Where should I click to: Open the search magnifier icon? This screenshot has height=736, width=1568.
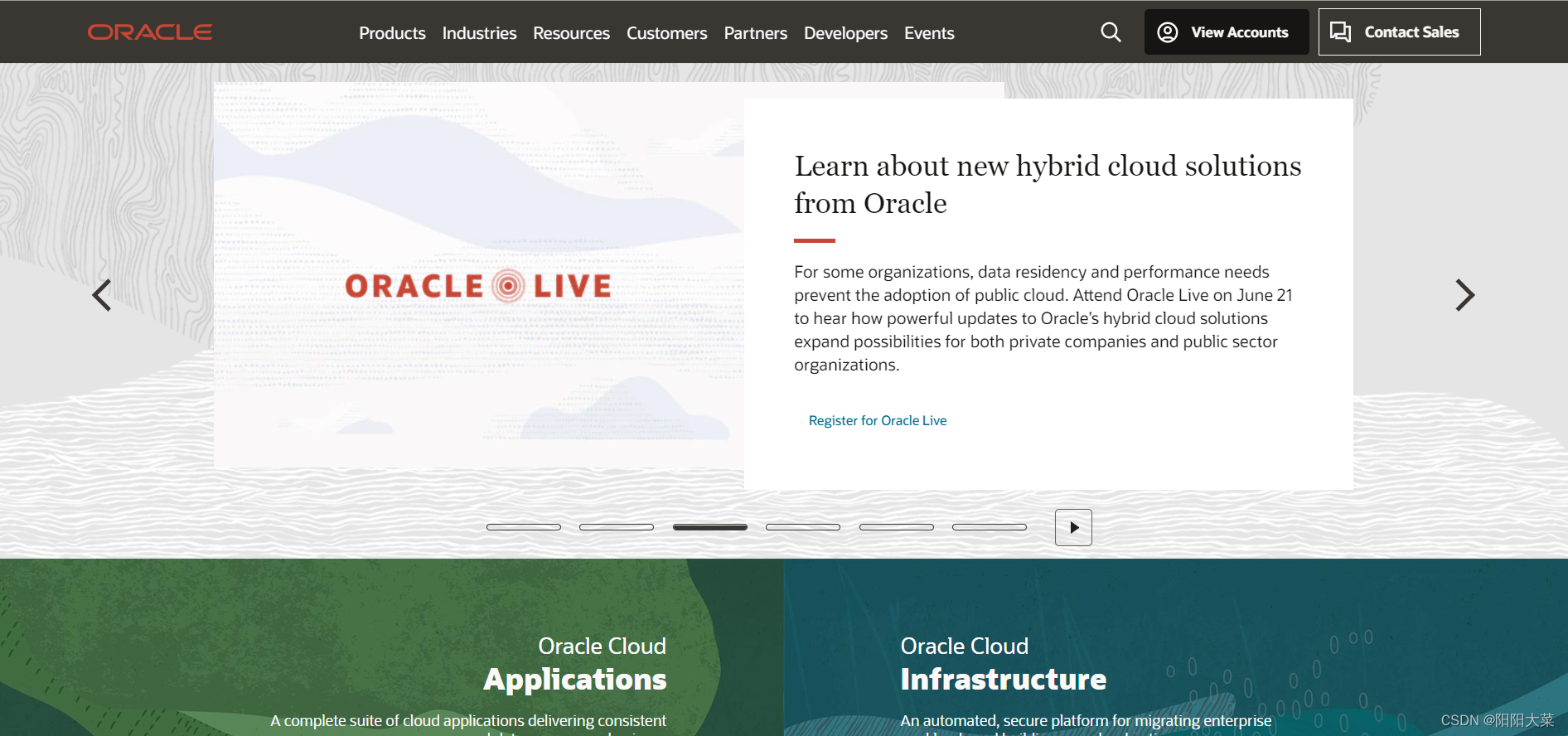(1111, 32)
